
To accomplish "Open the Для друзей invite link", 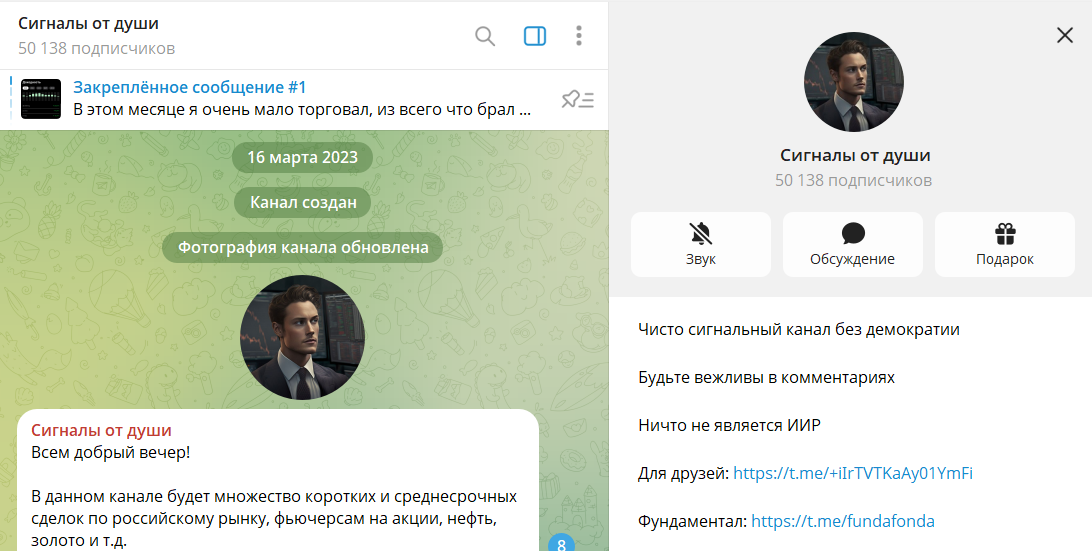I will 853,473.
